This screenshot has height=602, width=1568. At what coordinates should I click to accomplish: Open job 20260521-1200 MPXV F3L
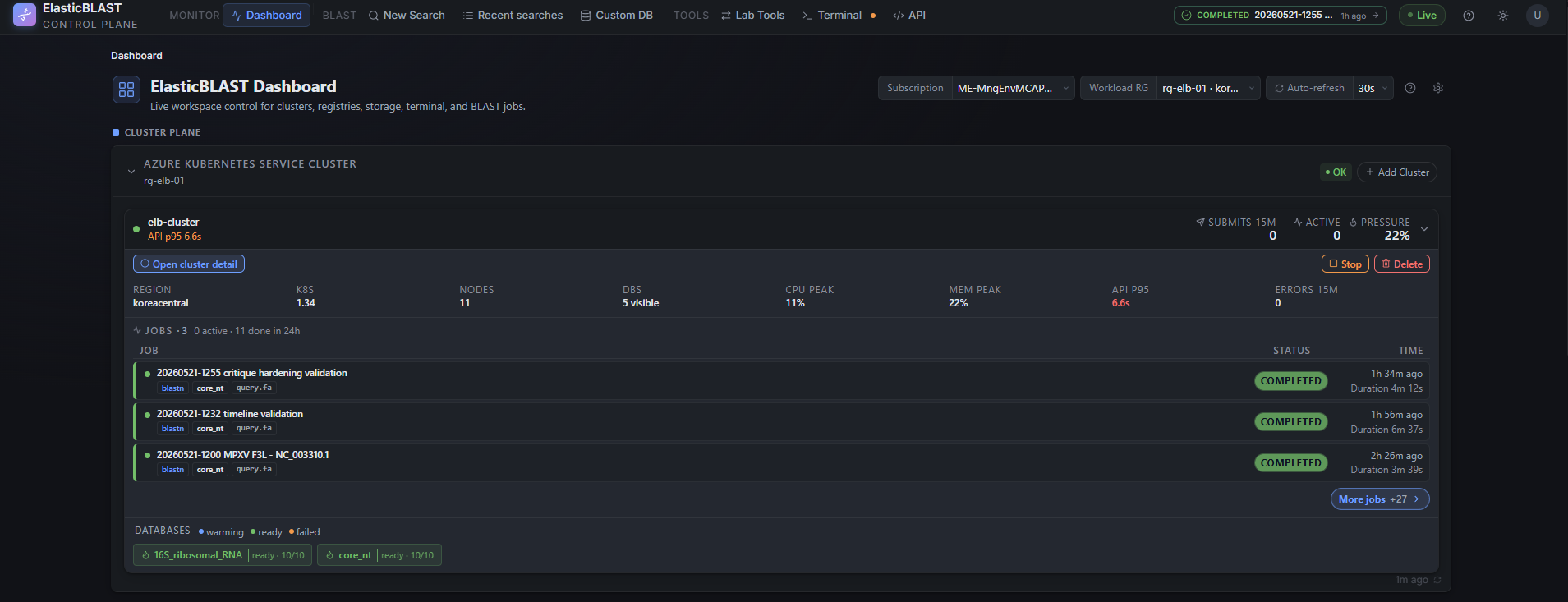(x=781, y=462)
